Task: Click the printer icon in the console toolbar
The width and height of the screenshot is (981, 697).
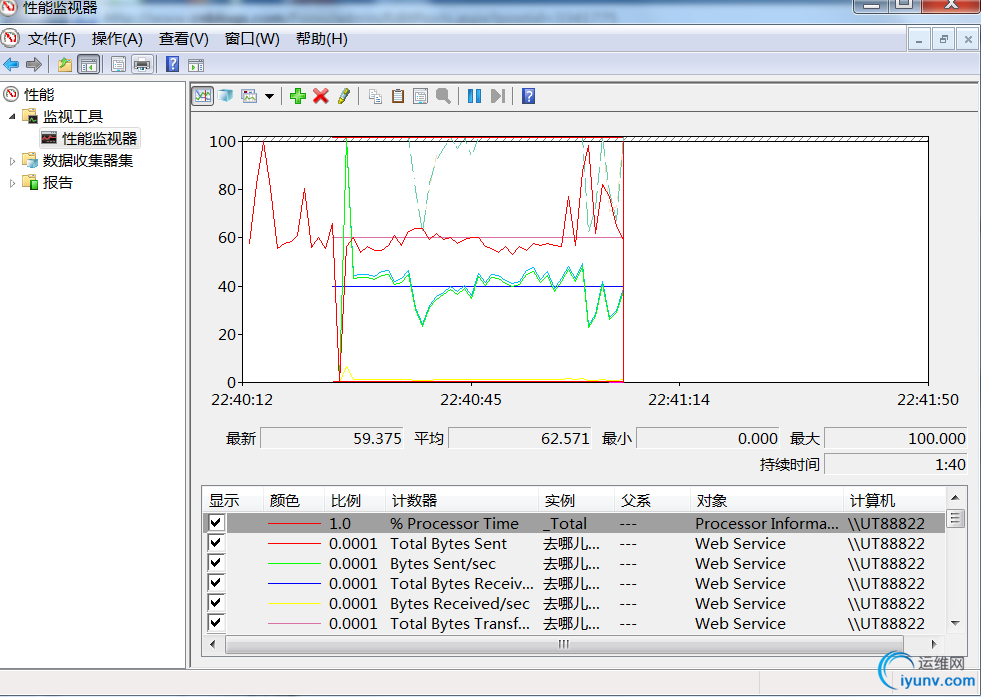Action: pyautogui.click(x=142, y=64)
